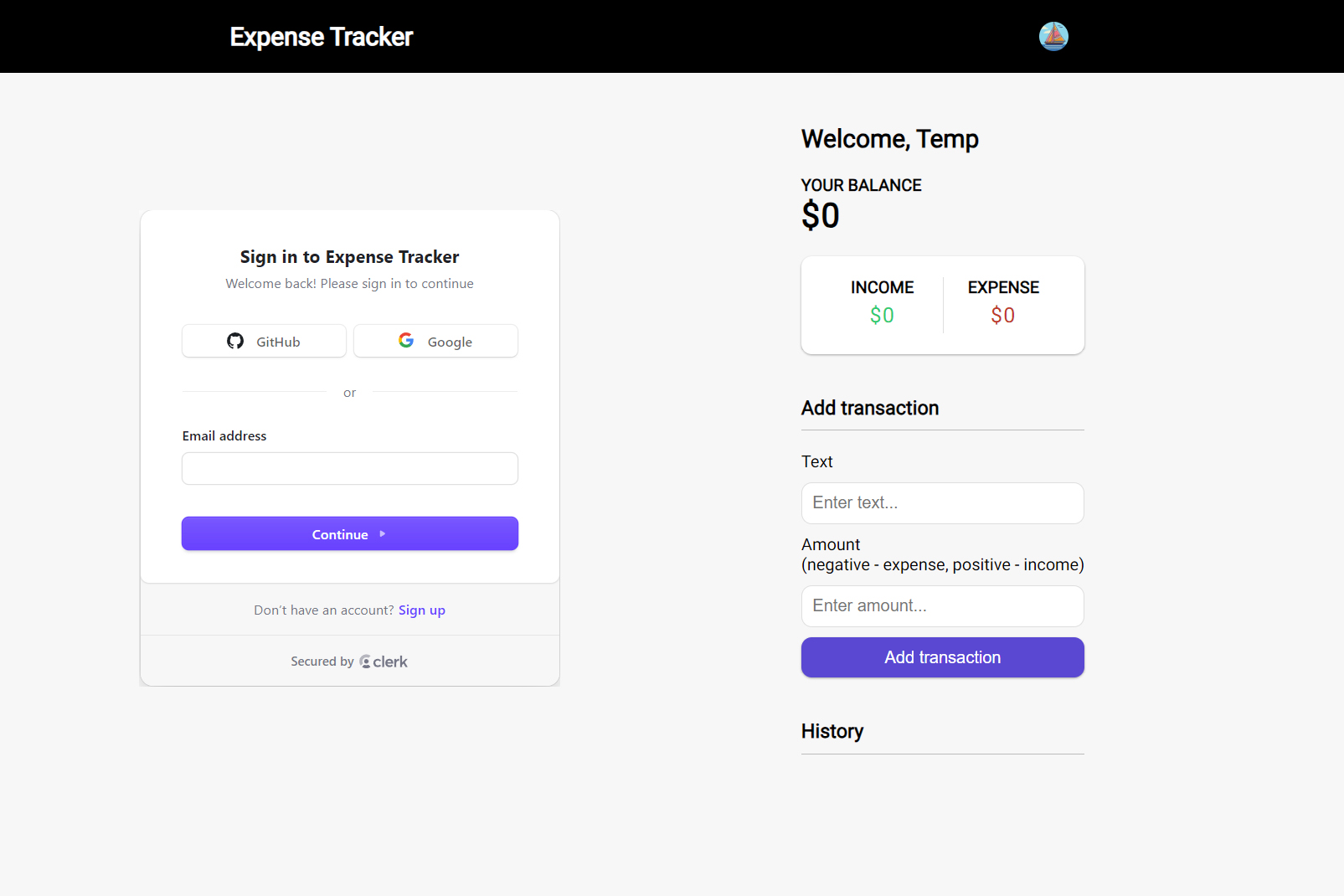The image size is (1344, 896).
Task: Sign in with the Google button label
Action: [x=450, y=342]
